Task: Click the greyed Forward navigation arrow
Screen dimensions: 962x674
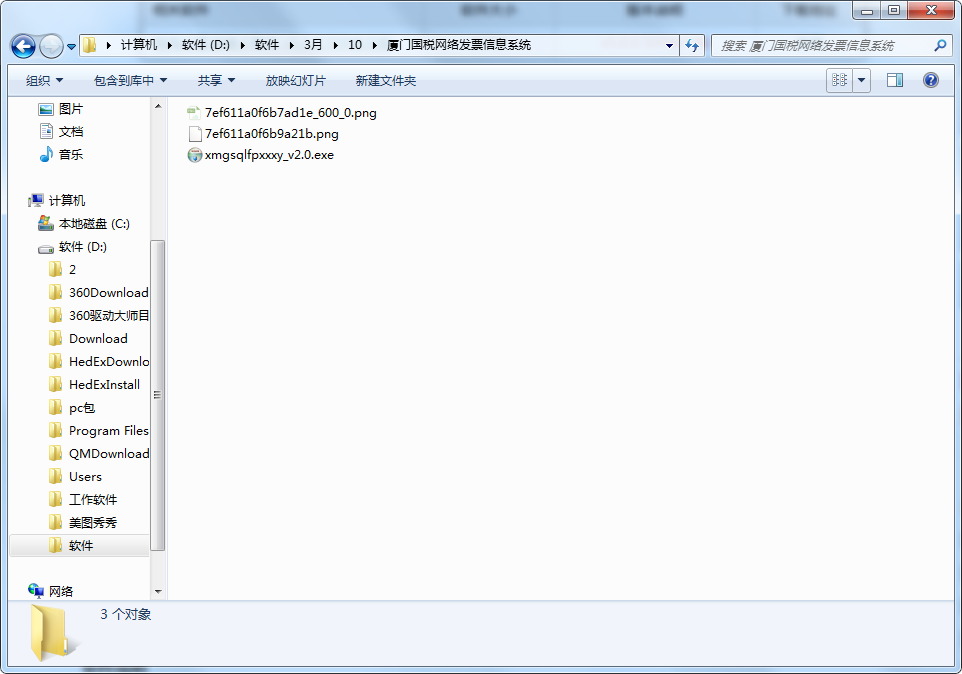Action: click(52, 46)
